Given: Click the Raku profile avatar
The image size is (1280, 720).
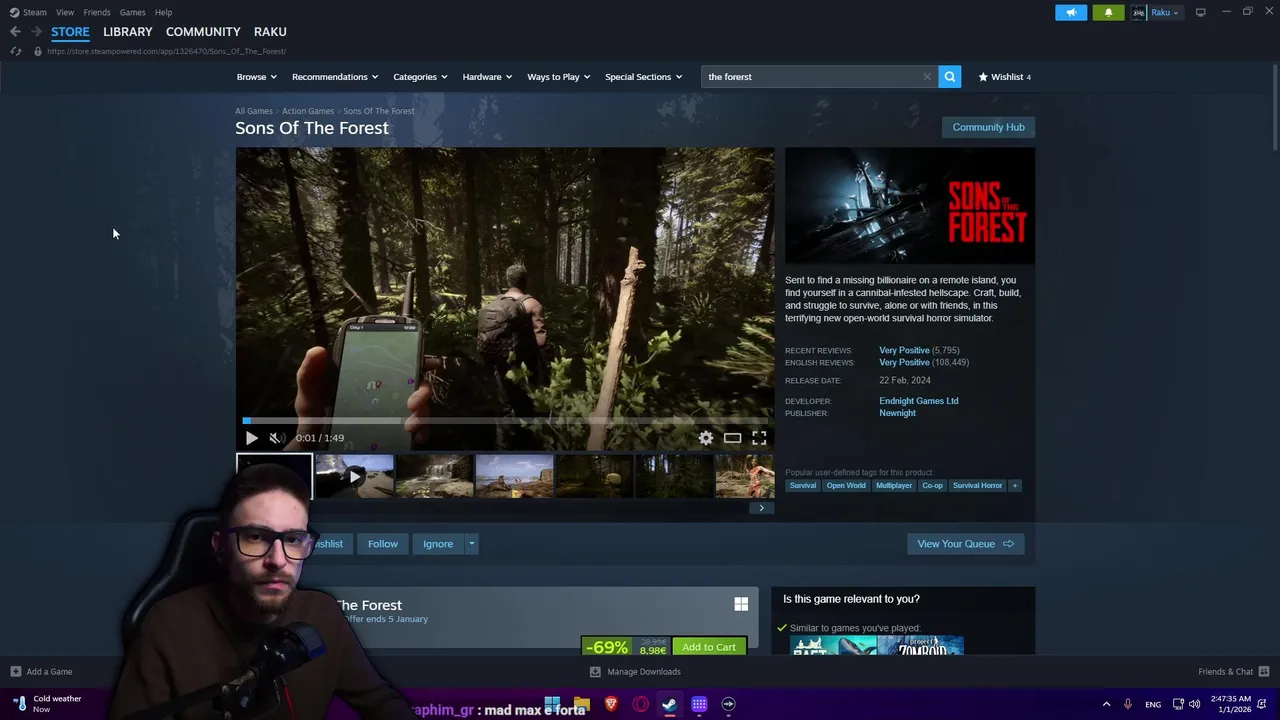Looking at the screenshot, I should point(1138,13).
